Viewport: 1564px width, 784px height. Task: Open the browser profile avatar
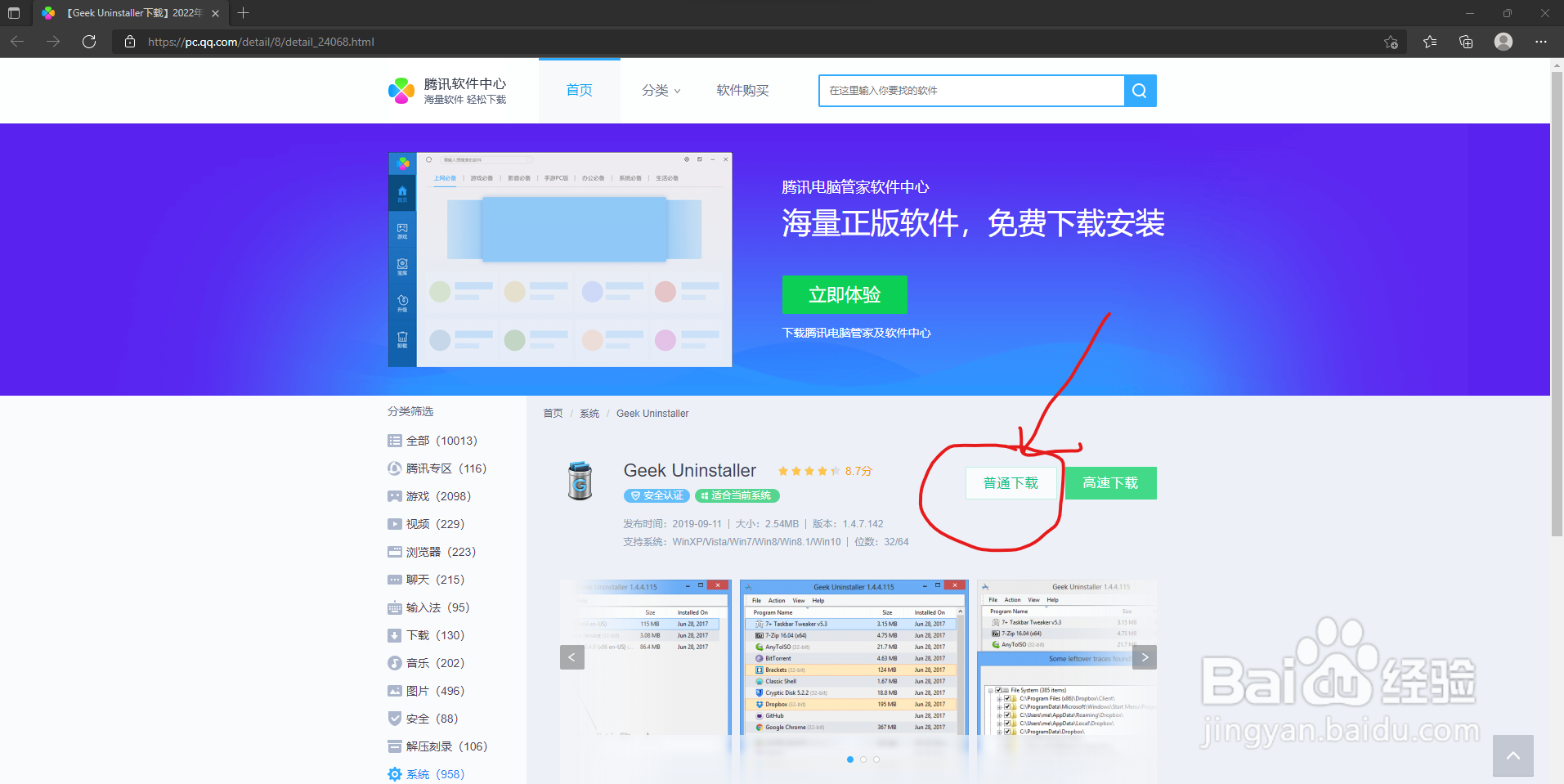(x=1504, y=42)
